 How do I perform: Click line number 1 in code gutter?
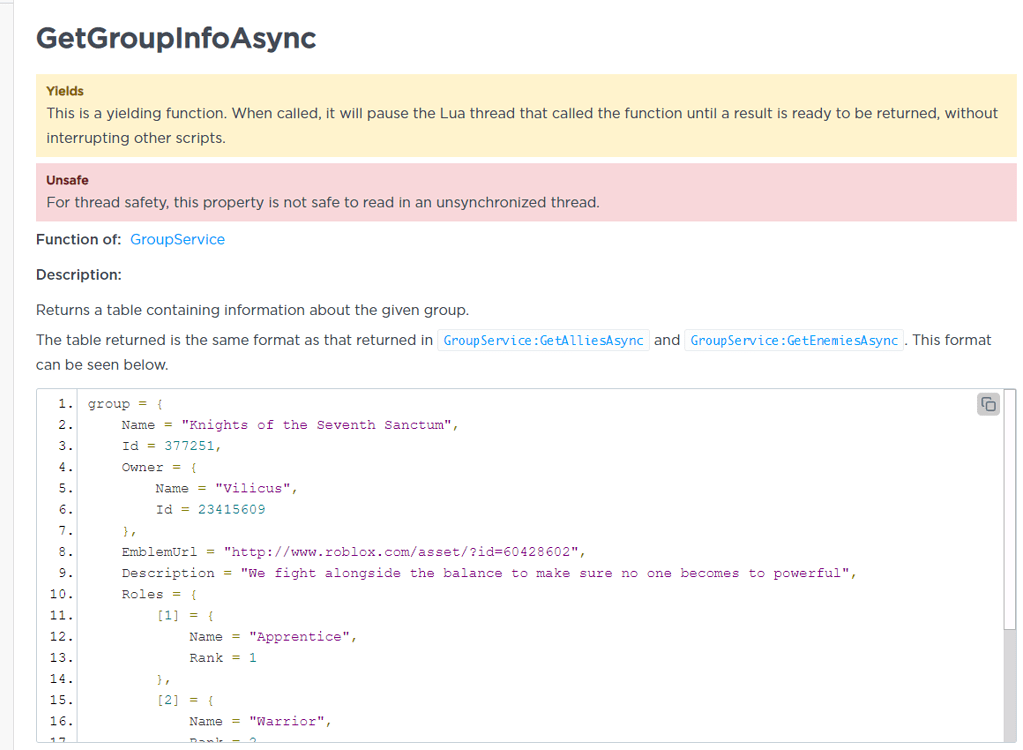point(65,404)
